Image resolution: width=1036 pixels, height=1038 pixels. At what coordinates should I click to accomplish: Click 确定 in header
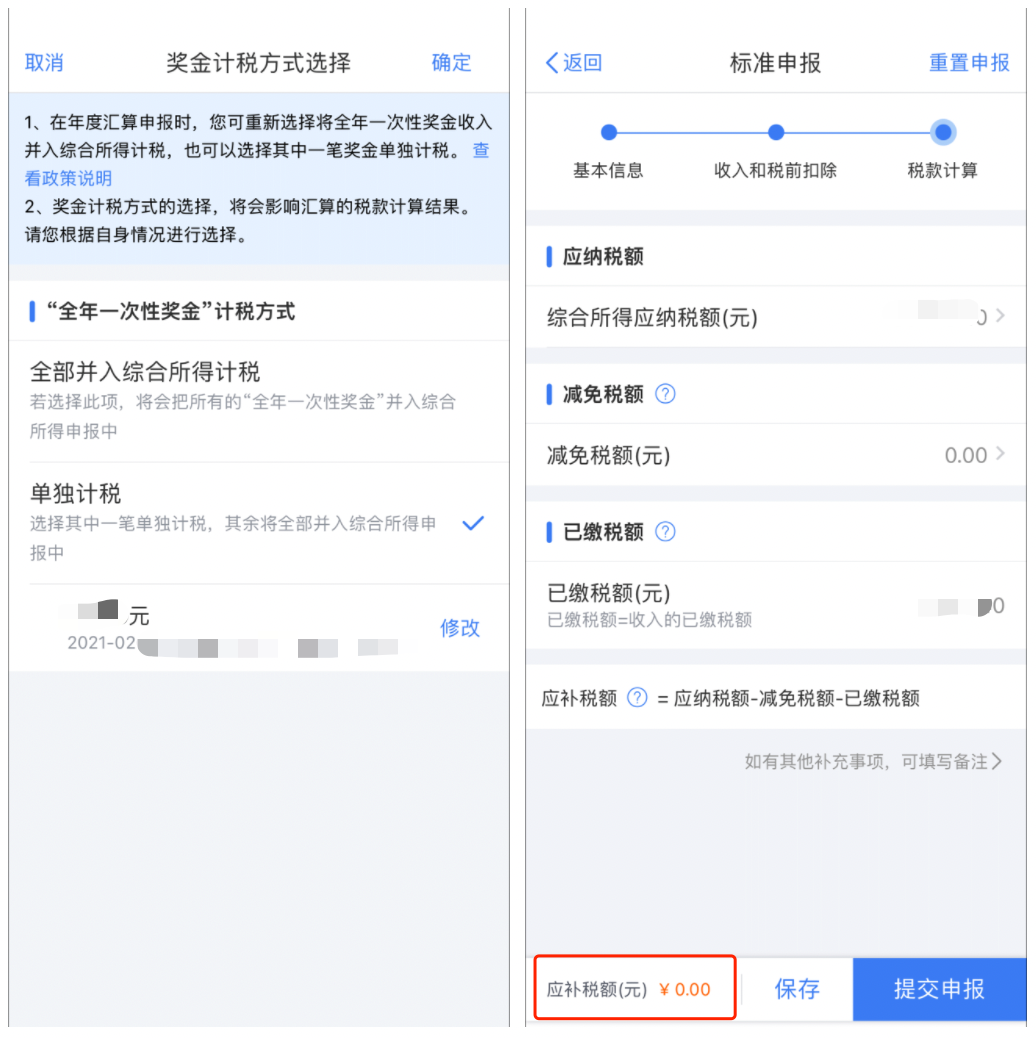click(451, 63)
